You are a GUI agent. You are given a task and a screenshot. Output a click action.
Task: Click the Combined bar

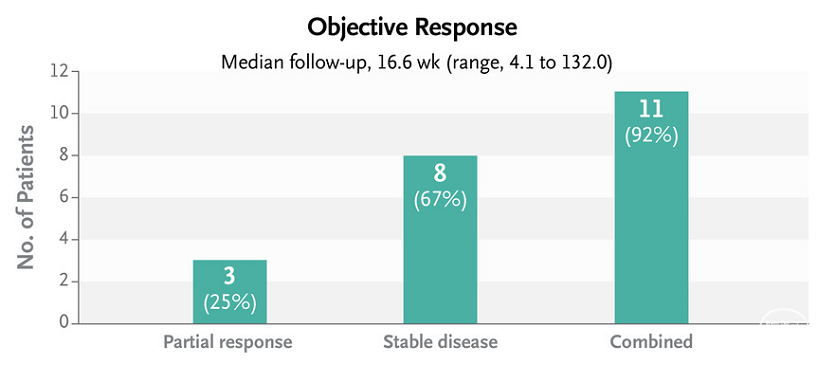click(651, 208)
